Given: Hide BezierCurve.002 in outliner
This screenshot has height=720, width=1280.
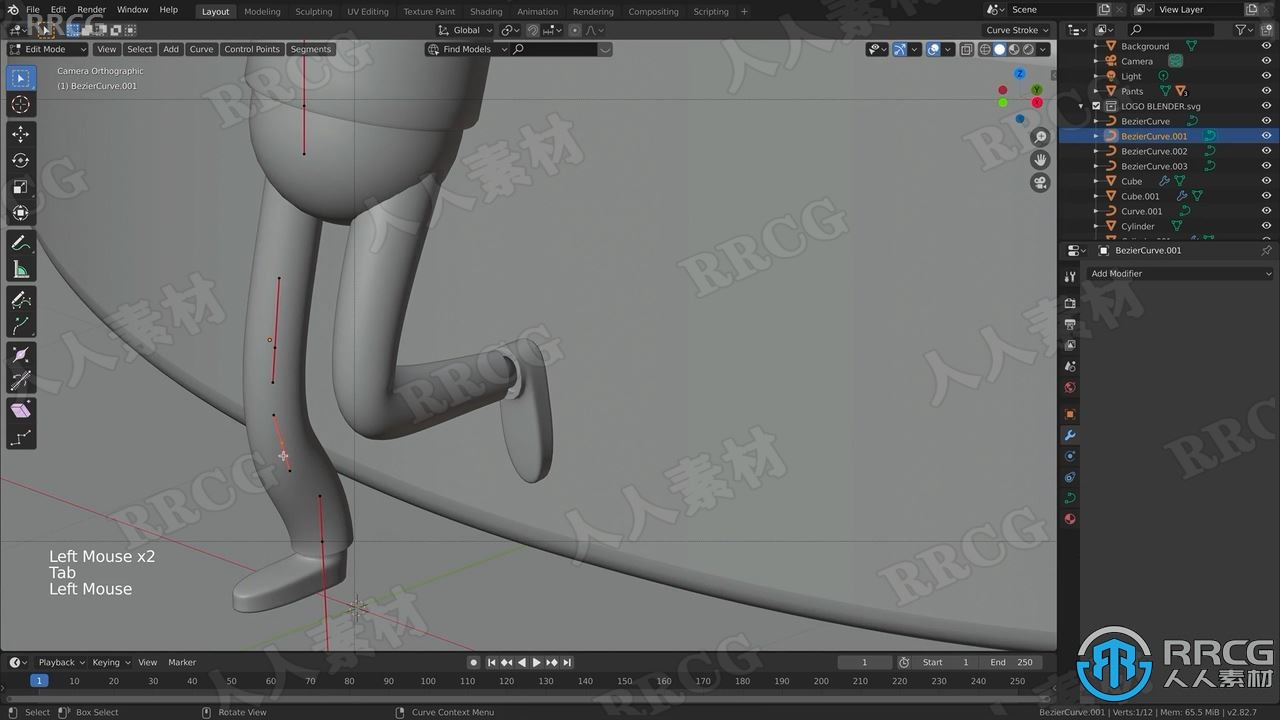Looking at the screenshot, I should 1266,151.
